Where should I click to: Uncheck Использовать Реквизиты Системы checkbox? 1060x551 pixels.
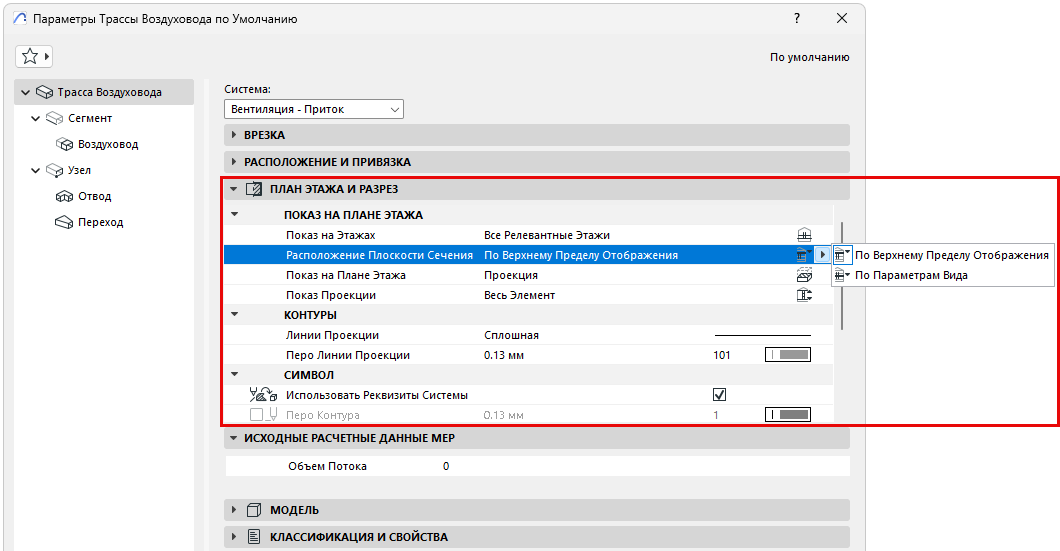719,395
